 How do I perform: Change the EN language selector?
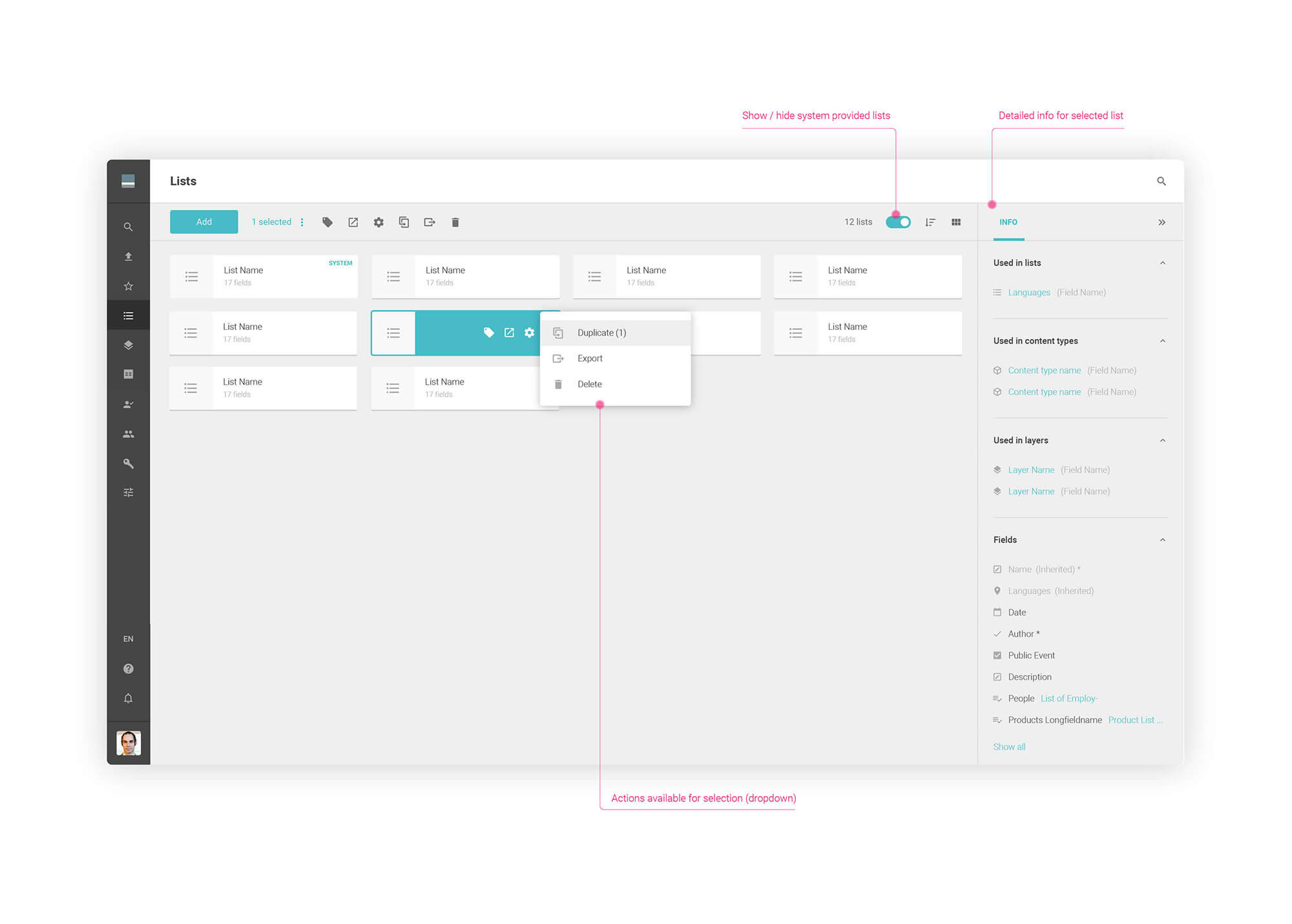point(128,639)
